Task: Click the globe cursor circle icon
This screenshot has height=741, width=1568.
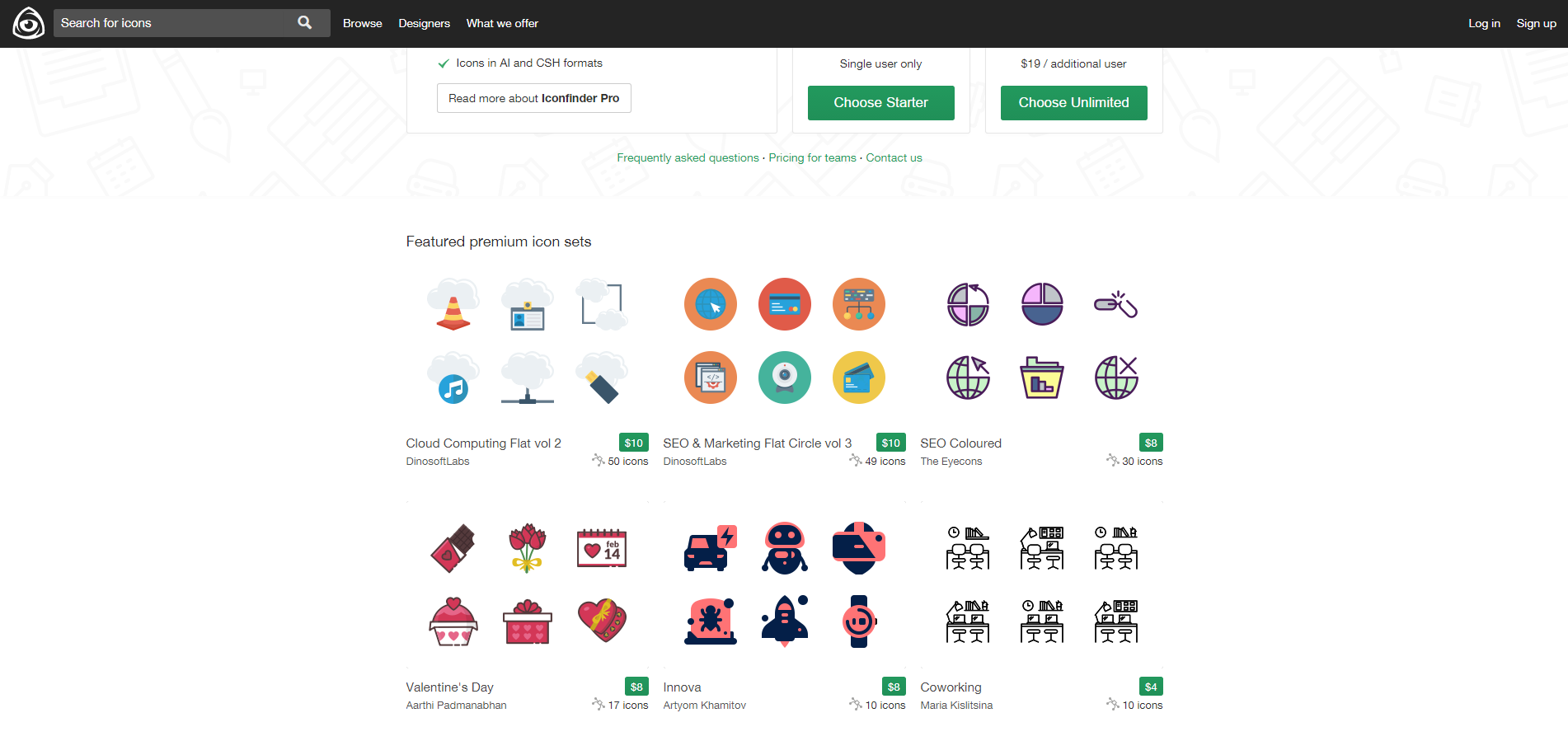Action: coord(711,304)
